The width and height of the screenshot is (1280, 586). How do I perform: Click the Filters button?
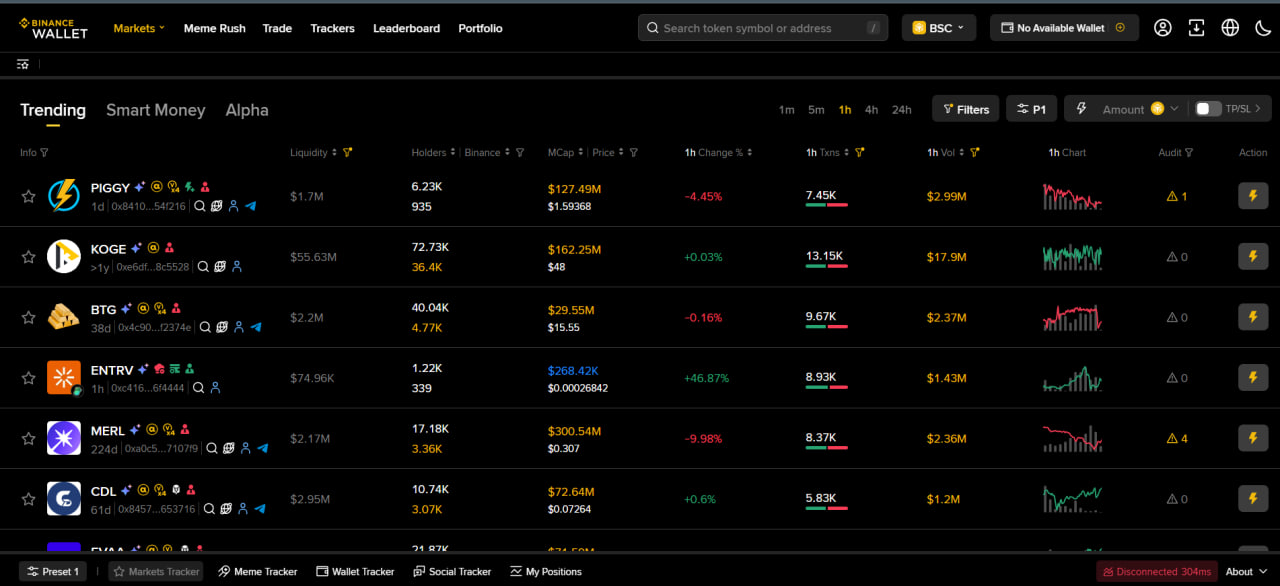(965, 109)
